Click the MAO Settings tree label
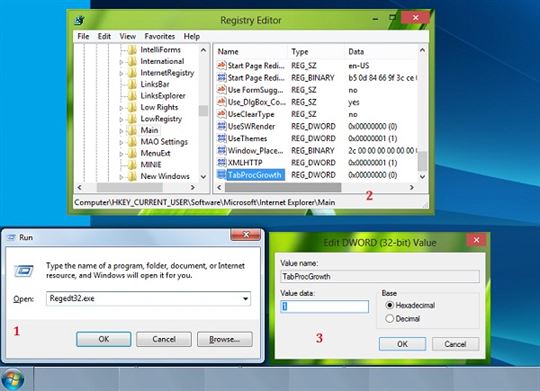The image size is (540, 391). coord(164,142)
